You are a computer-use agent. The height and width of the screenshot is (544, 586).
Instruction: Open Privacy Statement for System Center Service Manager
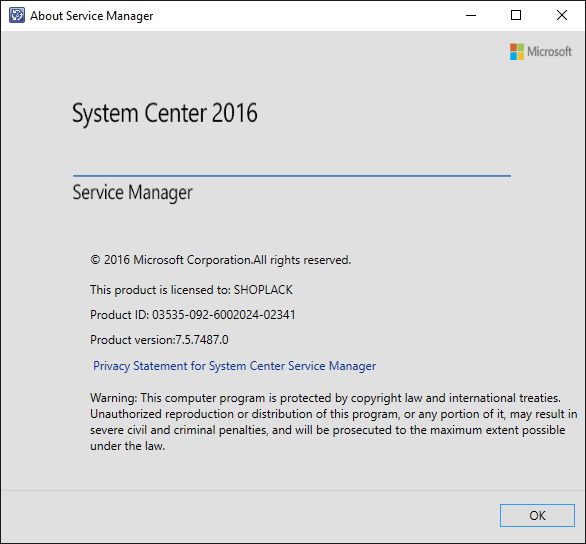235,366
